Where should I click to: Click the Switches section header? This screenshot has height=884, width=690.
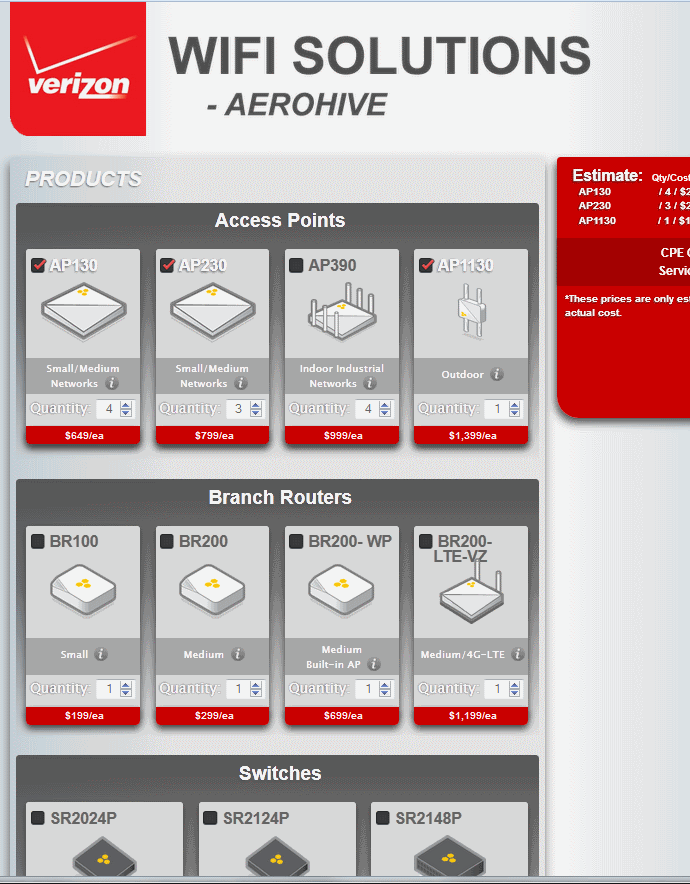(x=280, y=773)
